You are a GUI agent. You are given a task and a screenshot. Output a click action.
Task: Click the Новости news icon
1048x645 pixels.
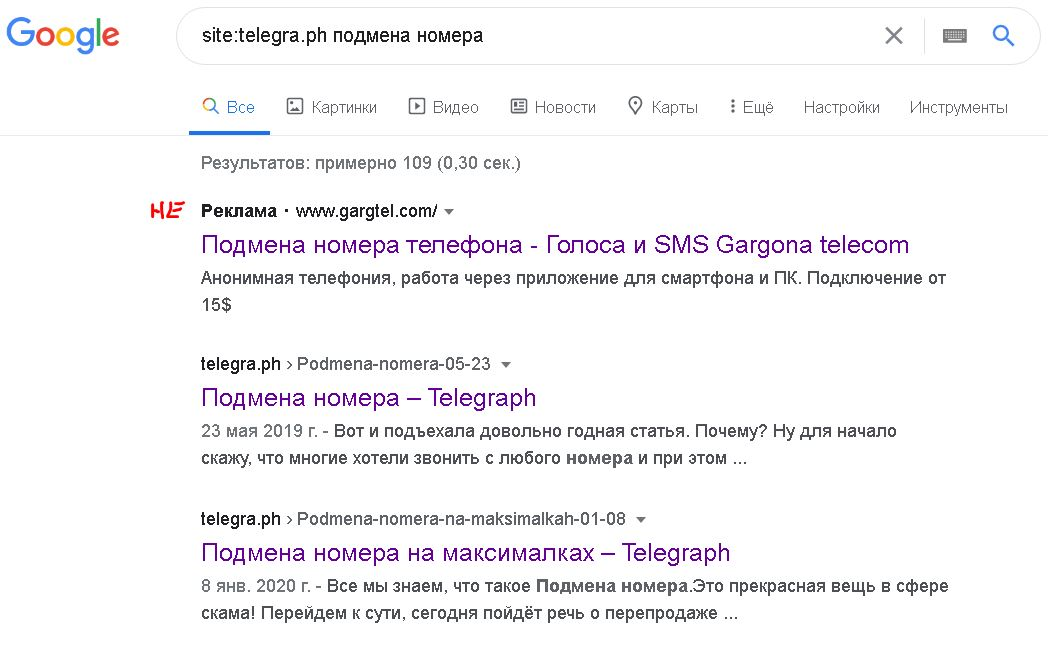pos(518,106)
